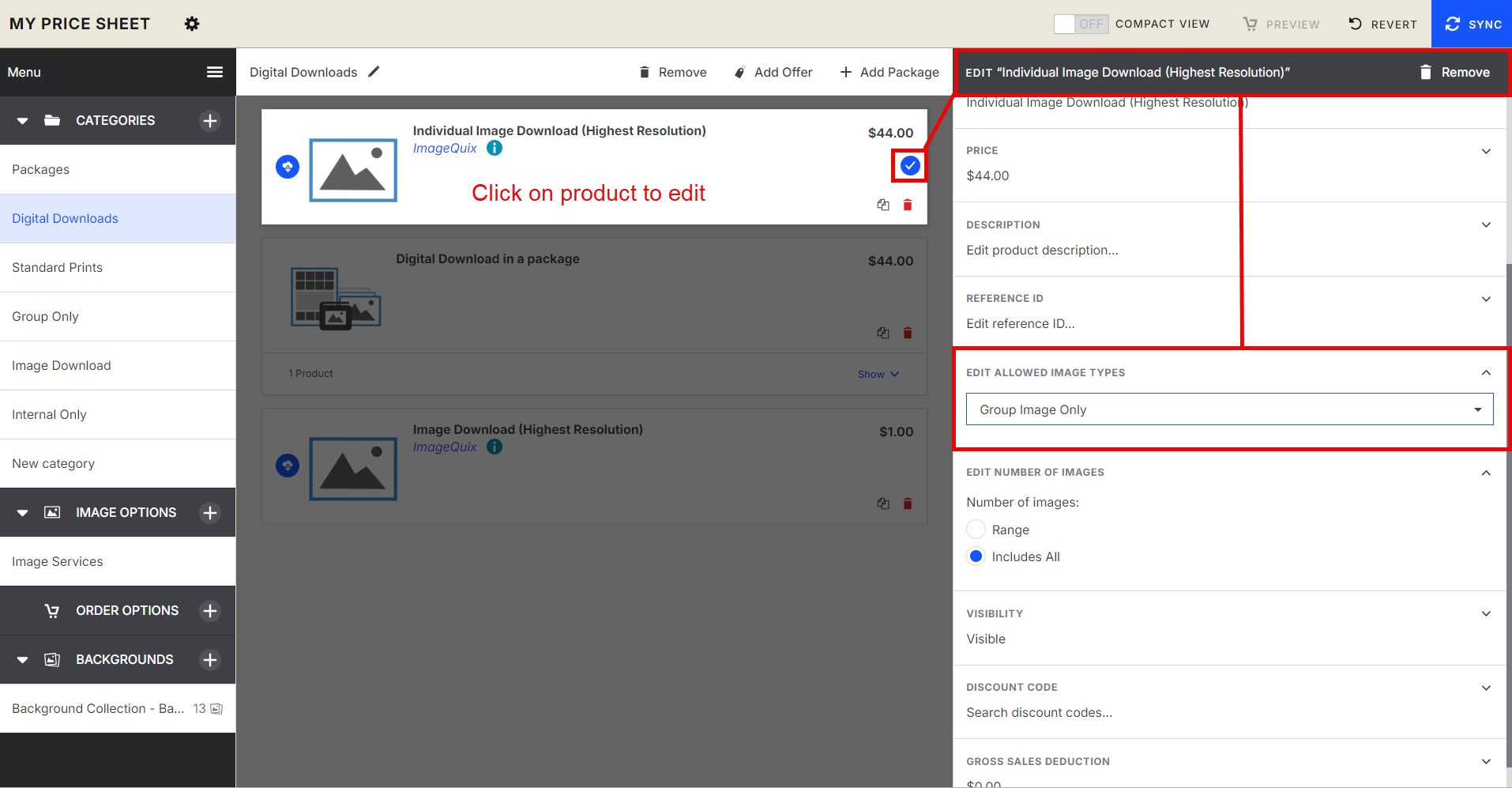Toggle the Compact View switch
The width and height of the screenshot is (1512, 788).
1081,24
